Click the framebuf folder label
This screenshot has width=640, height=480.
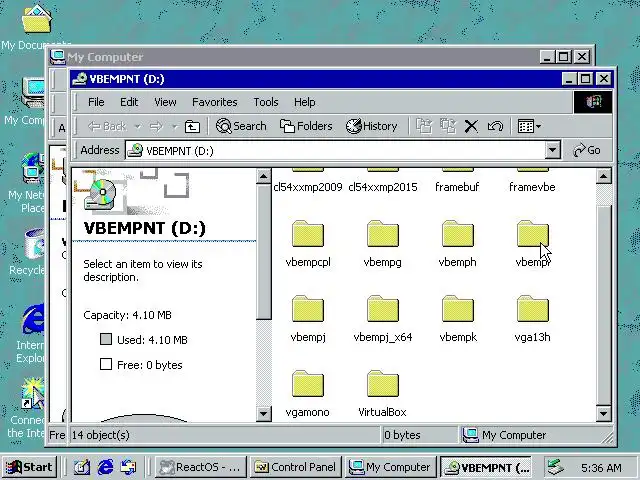tap(457, 187)
